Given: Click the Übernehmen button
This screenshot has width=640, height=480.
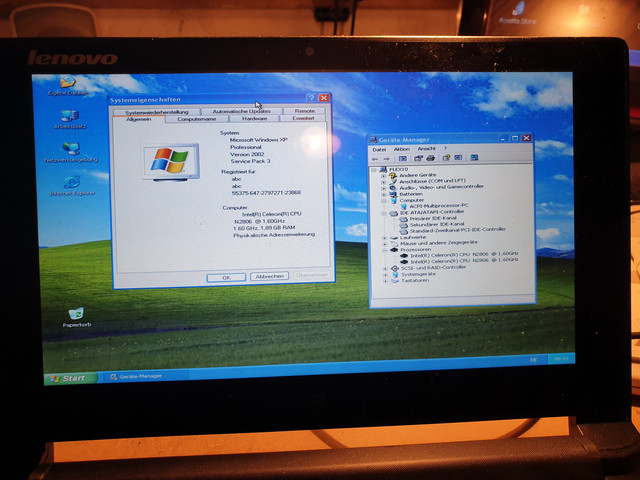Looking at the screenshot, I should click(x=312, y=275).
